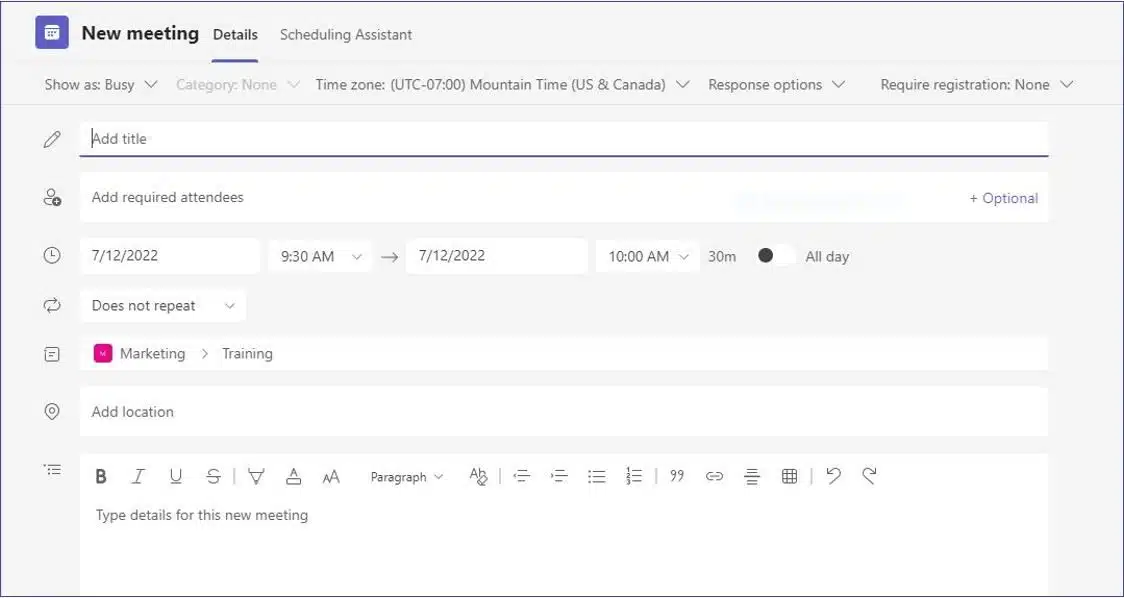
Task: Open the Show as: Busy dropdown
Action: pyautogui.click(x=100, y=85)
